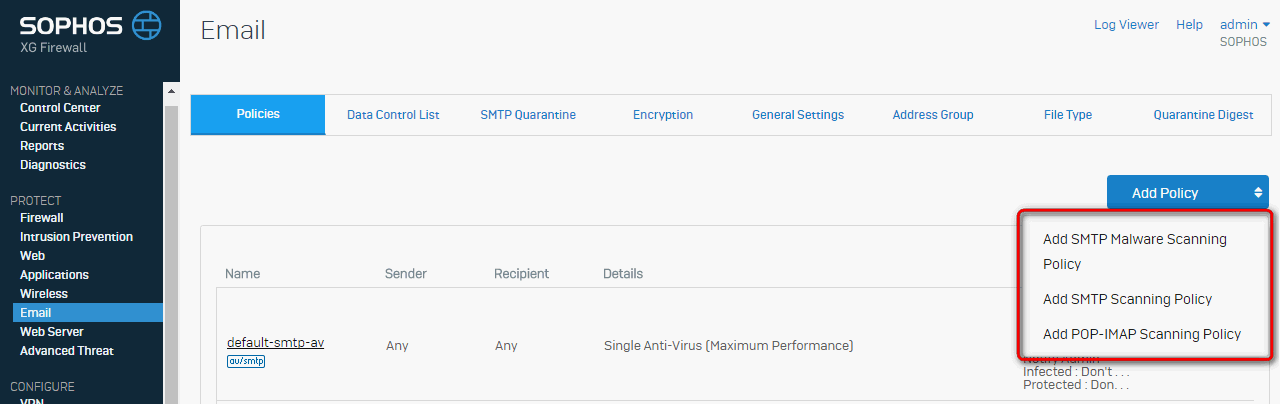This screenshot has width=1280, height=404.
Task: Click the av/smtp tag badge
Action: [246, 361]
